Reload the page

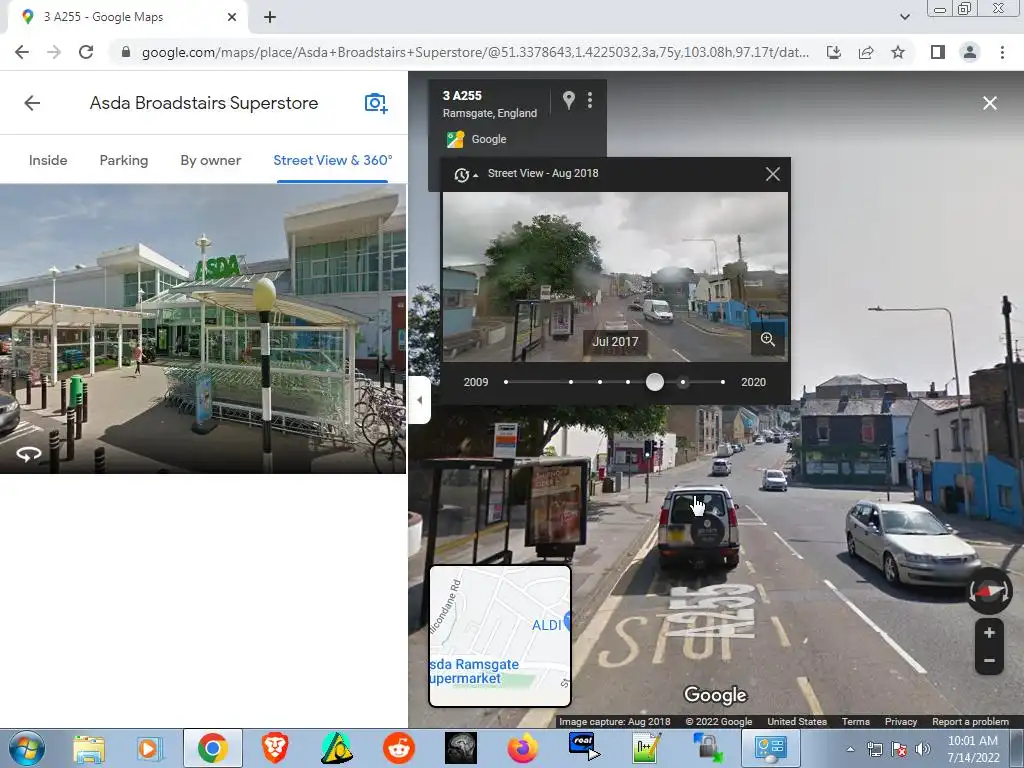[x=86, y=52]
